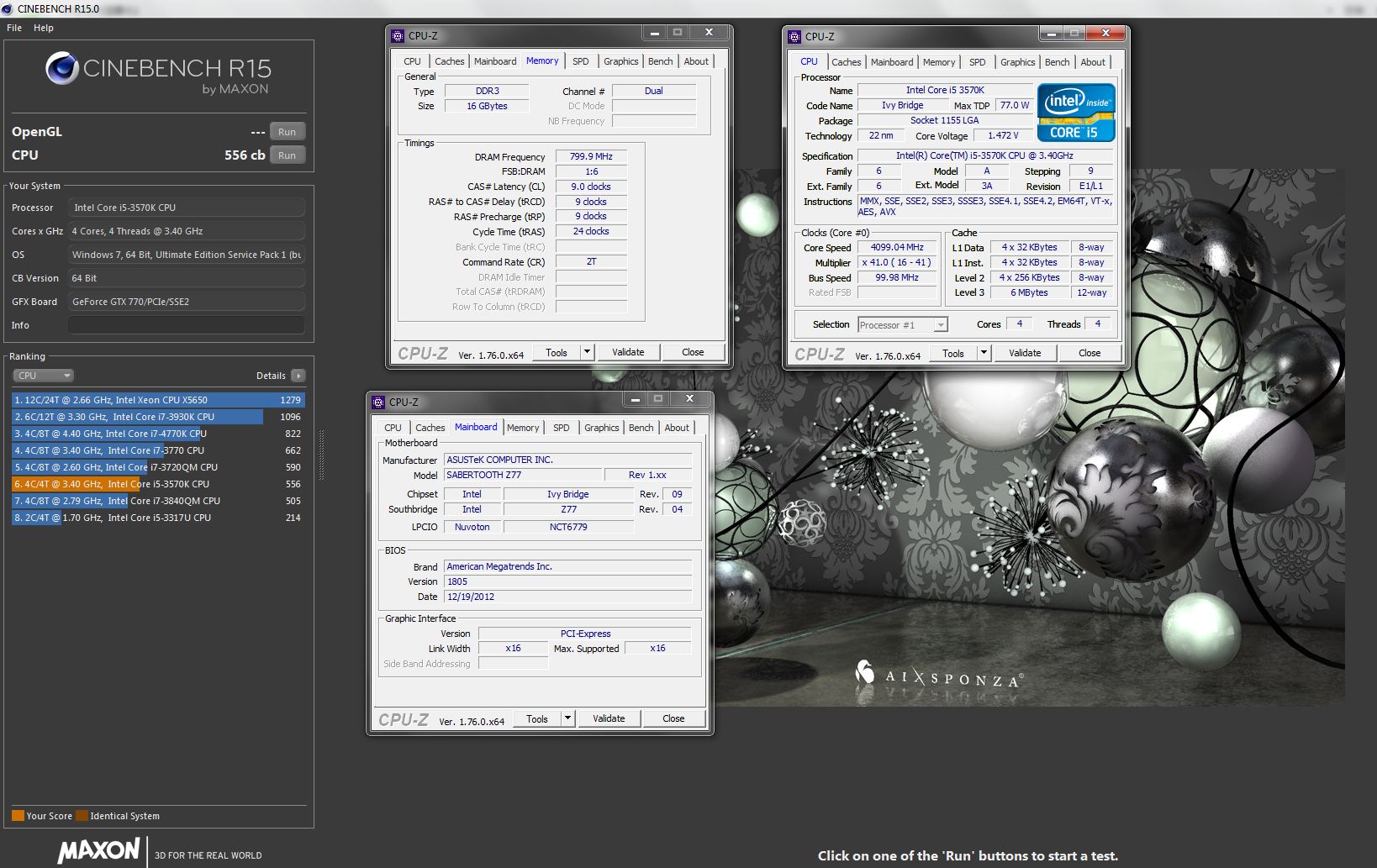Switch to CPU tab in Memory CPU-Z window

pos(412,61)
